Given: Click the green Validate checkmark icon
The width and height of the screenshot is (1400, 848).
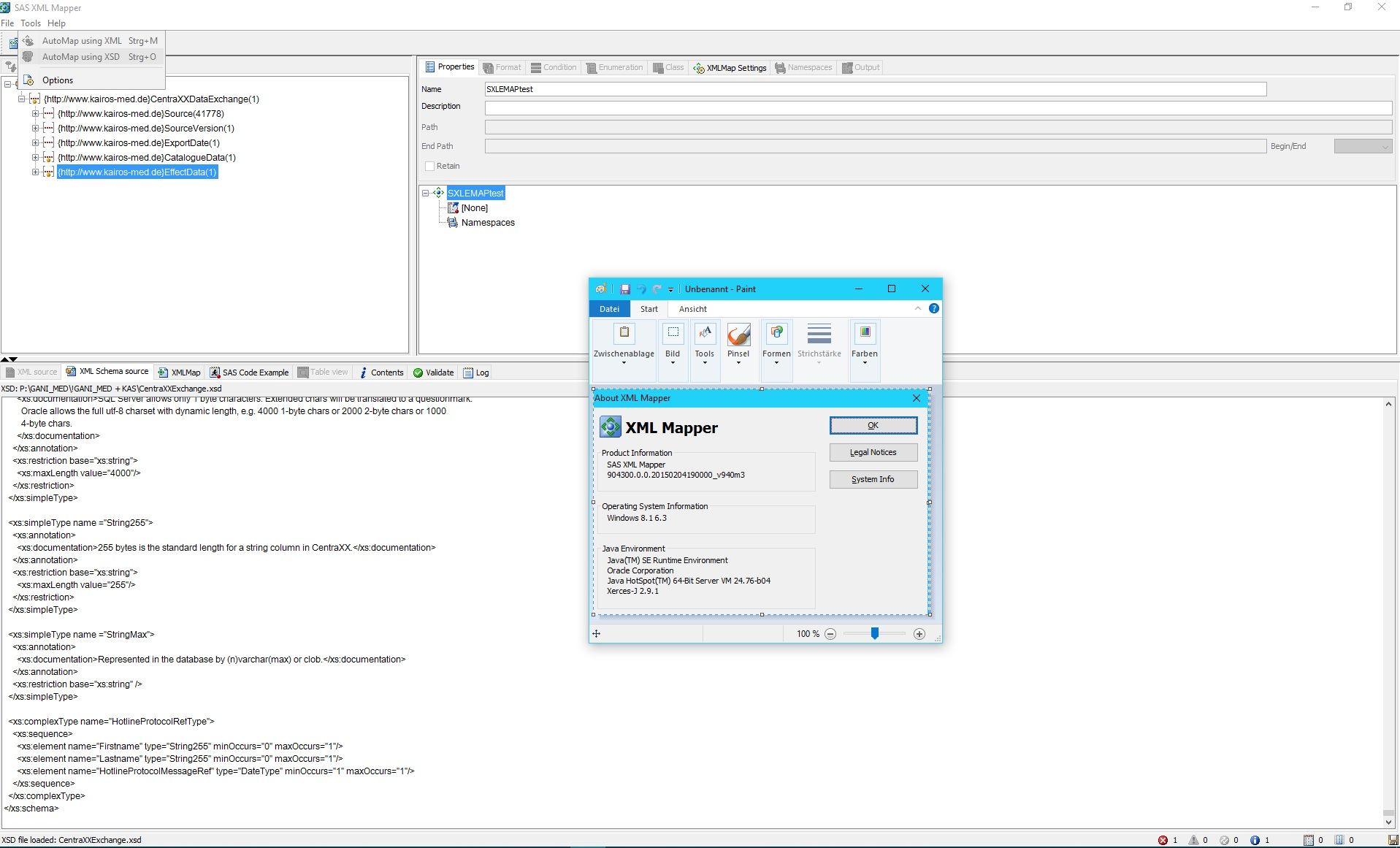Looking at the screenshot, I should (x=418, y=373).
